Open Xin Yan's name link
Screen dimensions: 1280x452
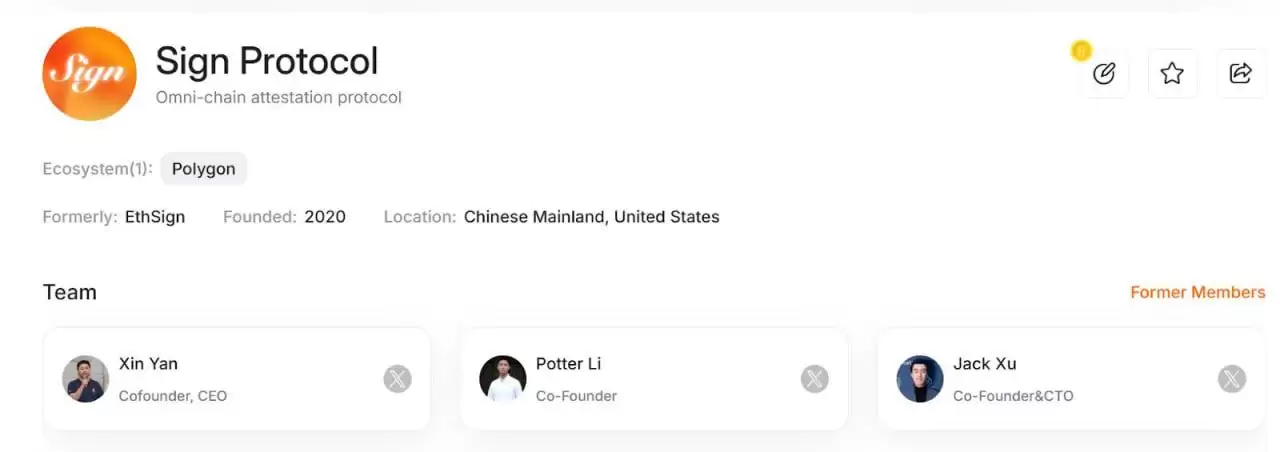coord(148,364)
